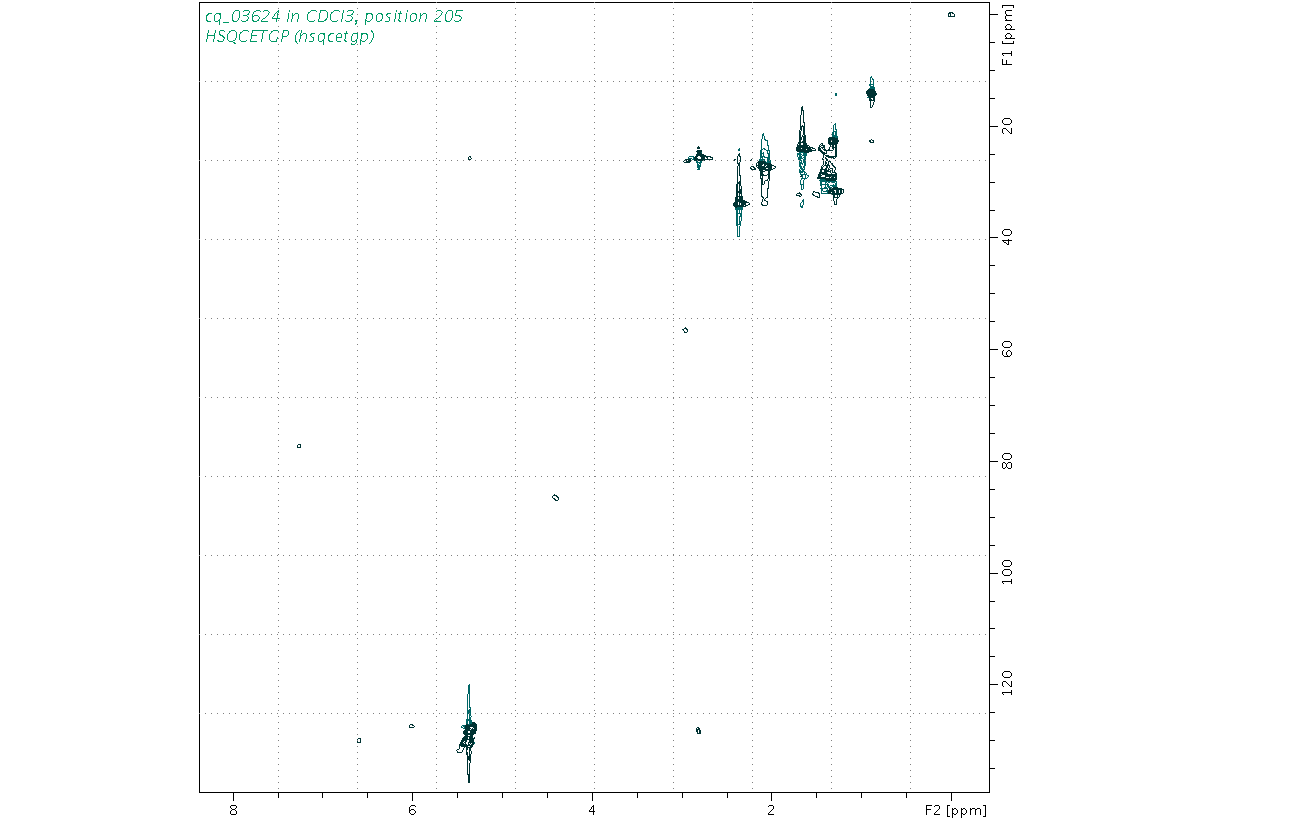Select the methyl cross-peak near 0.9 ppm

pos(871,93)
